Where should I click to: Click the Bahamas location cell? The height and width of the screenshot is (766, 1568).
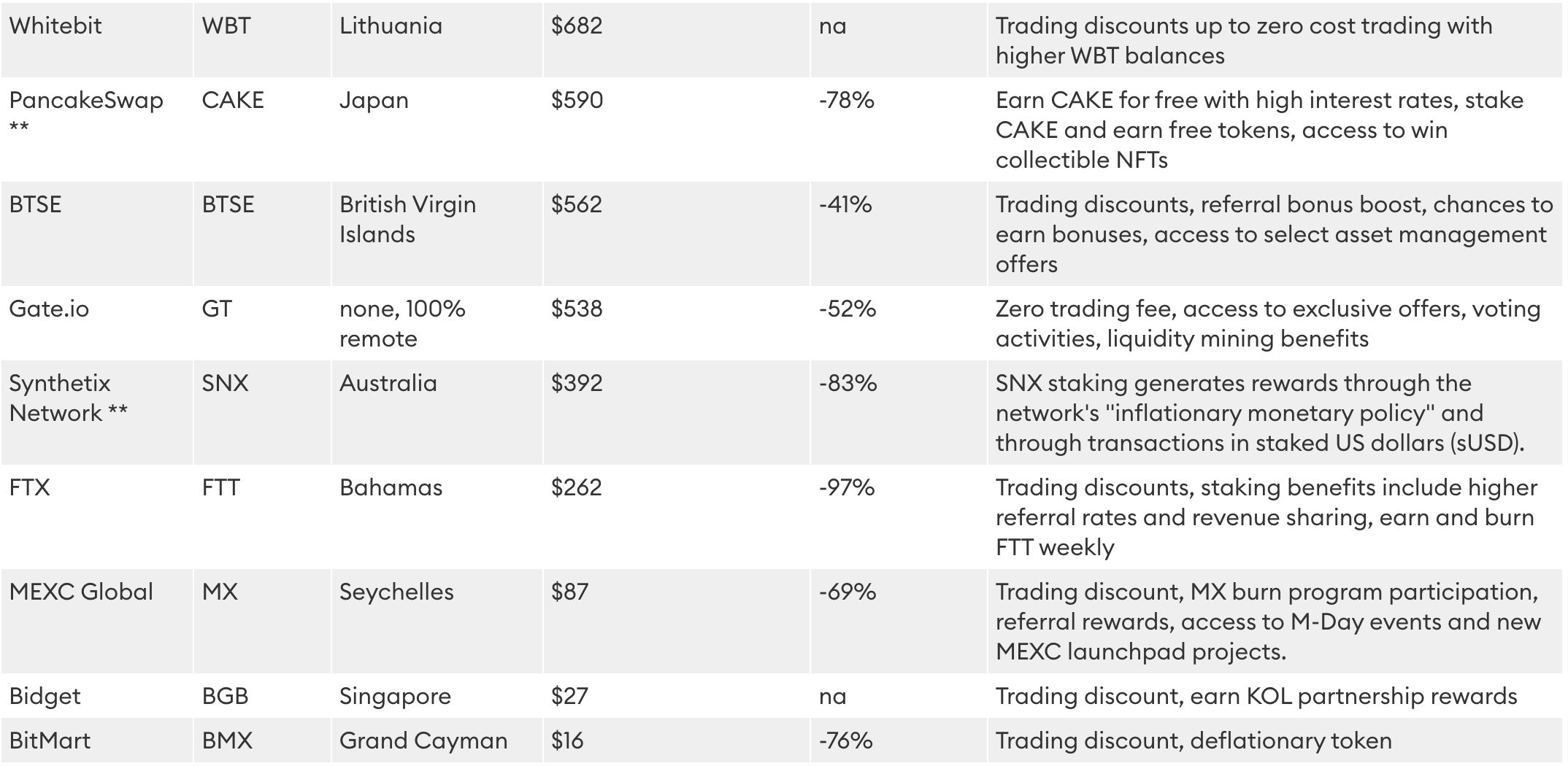tap(391, 488)
